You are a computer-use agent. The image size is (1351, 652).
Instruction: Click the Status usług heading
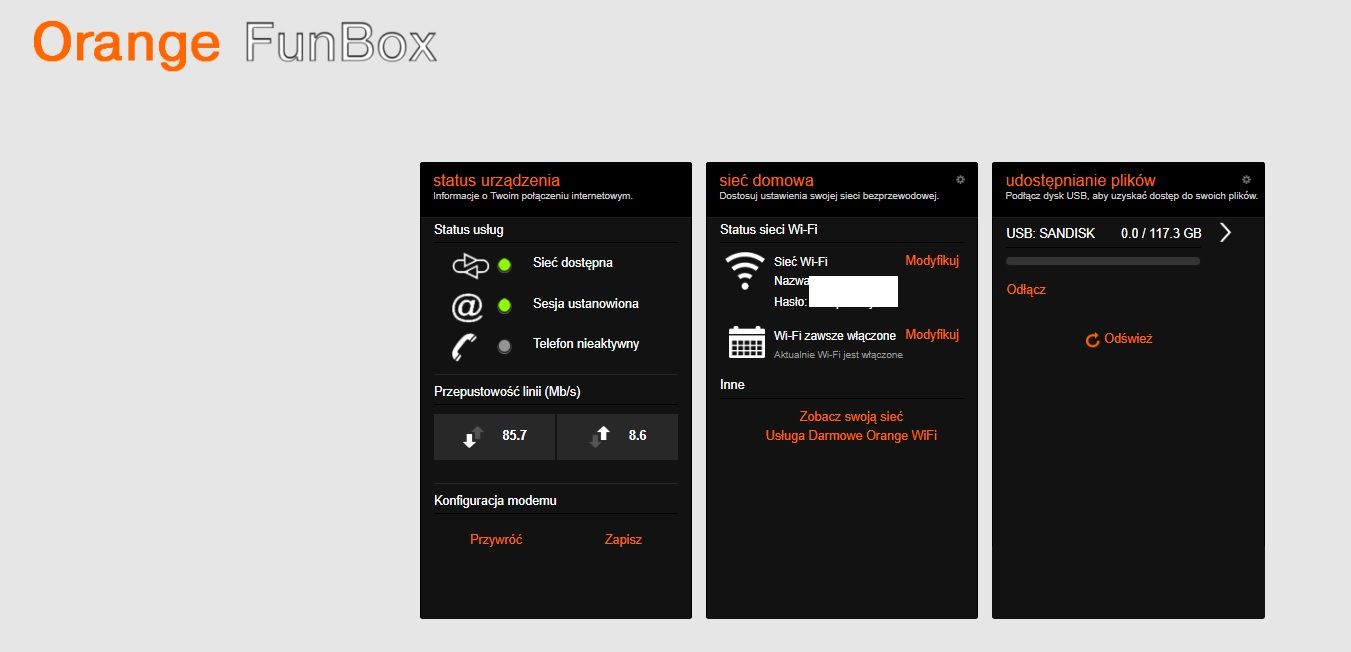click(469, 230)
